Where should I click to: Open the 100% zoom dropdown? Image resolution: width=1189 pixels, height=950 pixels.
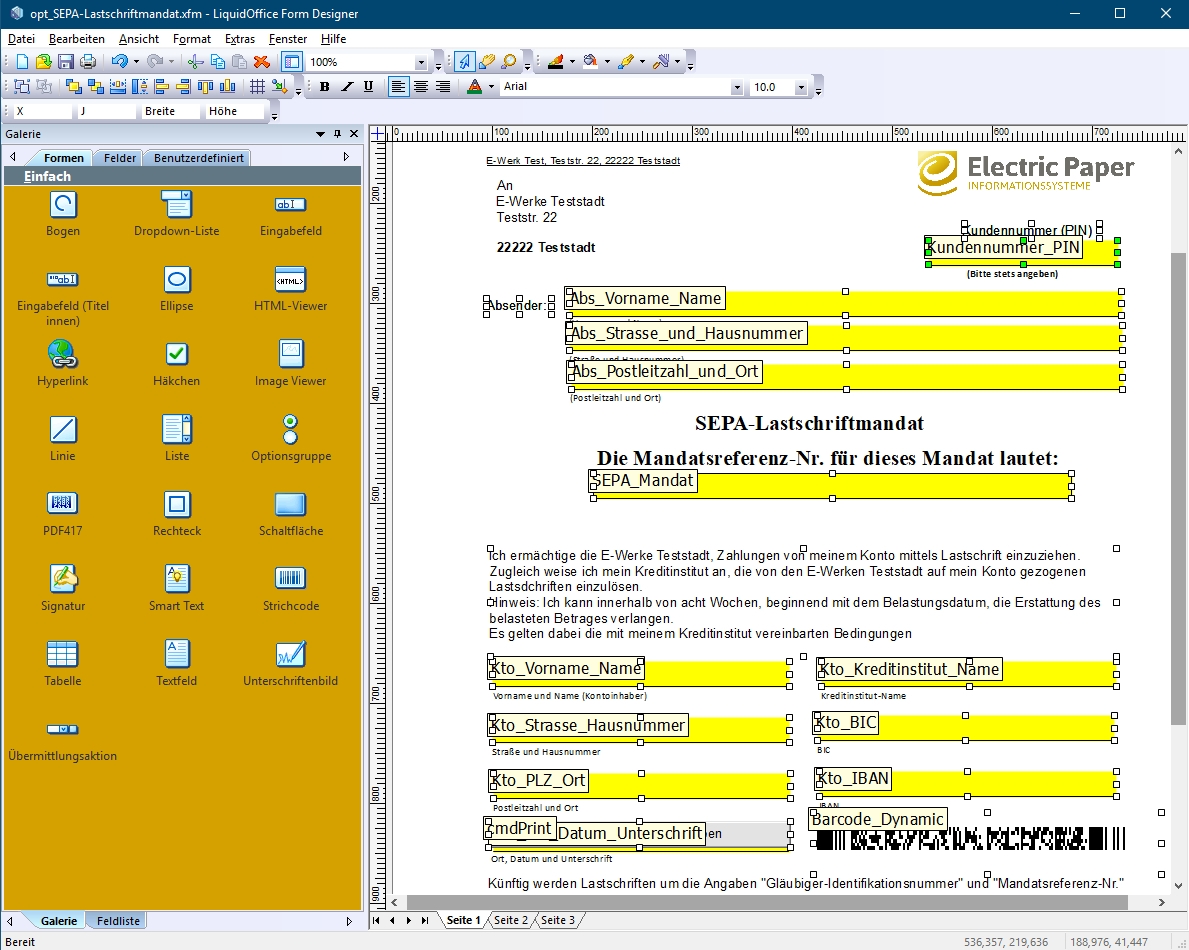point(422,62)
